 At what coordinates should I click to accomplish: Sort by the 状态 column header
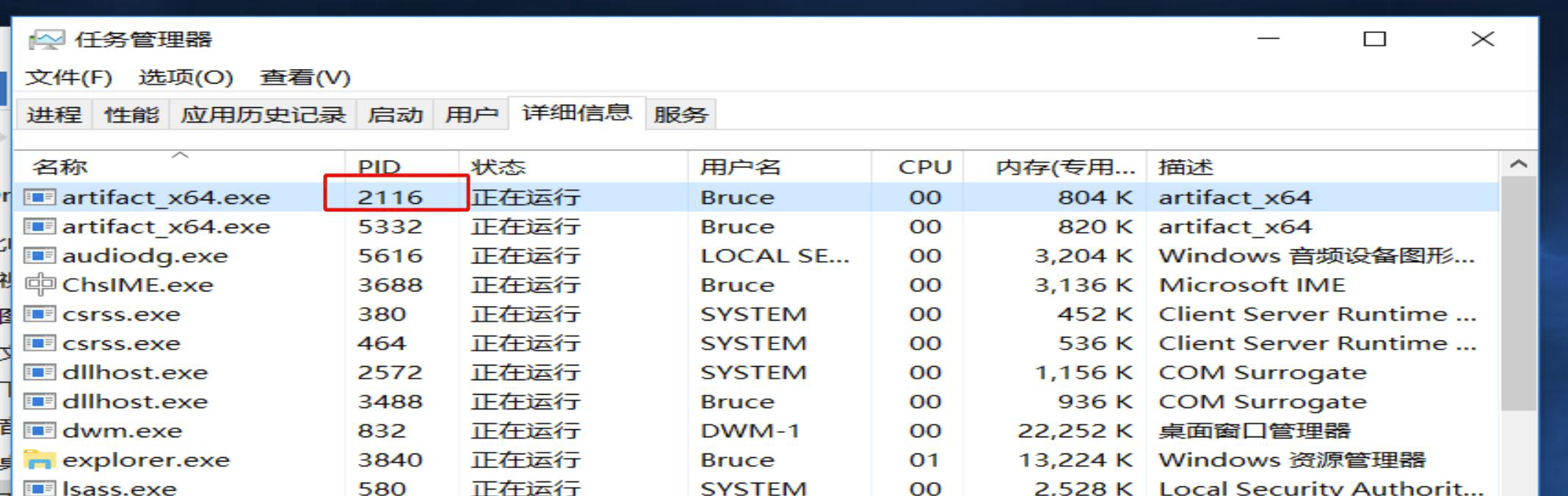[x=573, y=167]
